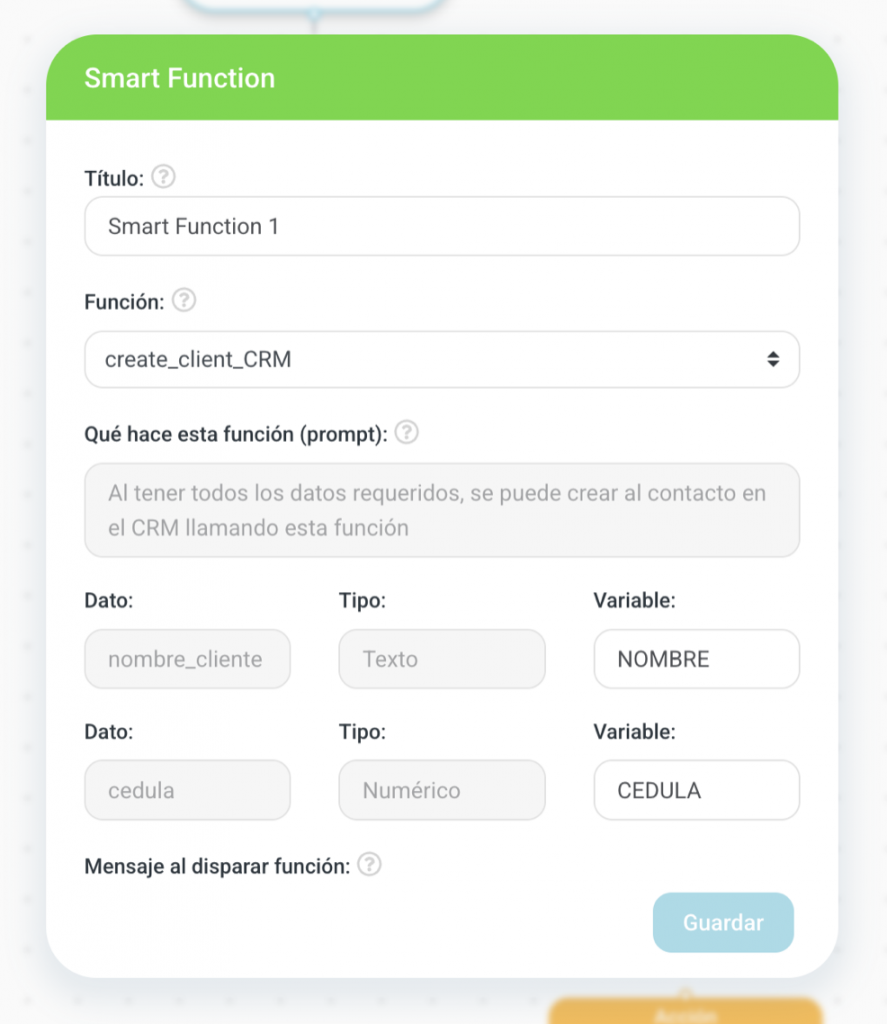Click the function prompt description text area
The width and height of the screenshot is (887, 1024).
(442, 510)
